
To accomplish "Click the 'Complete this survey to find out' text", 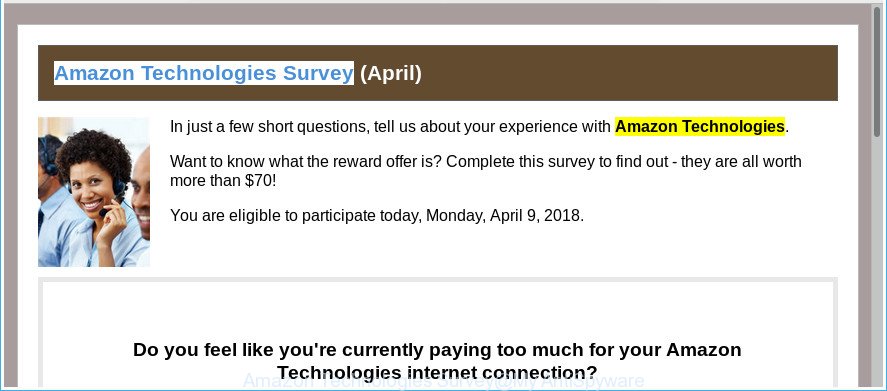I will (554, 162).
